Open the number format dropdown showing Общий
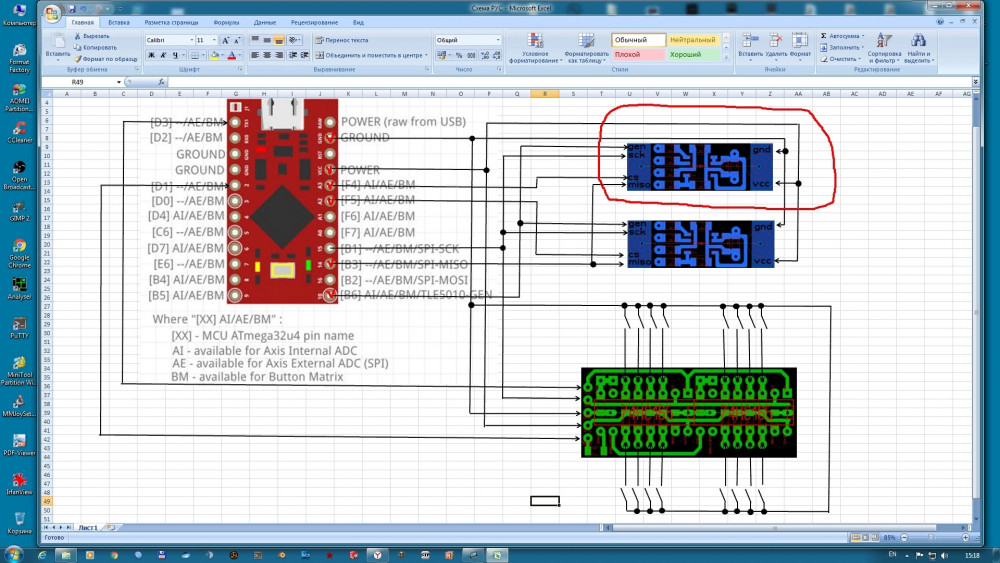1000x563 pixels. tap(498, 40)
